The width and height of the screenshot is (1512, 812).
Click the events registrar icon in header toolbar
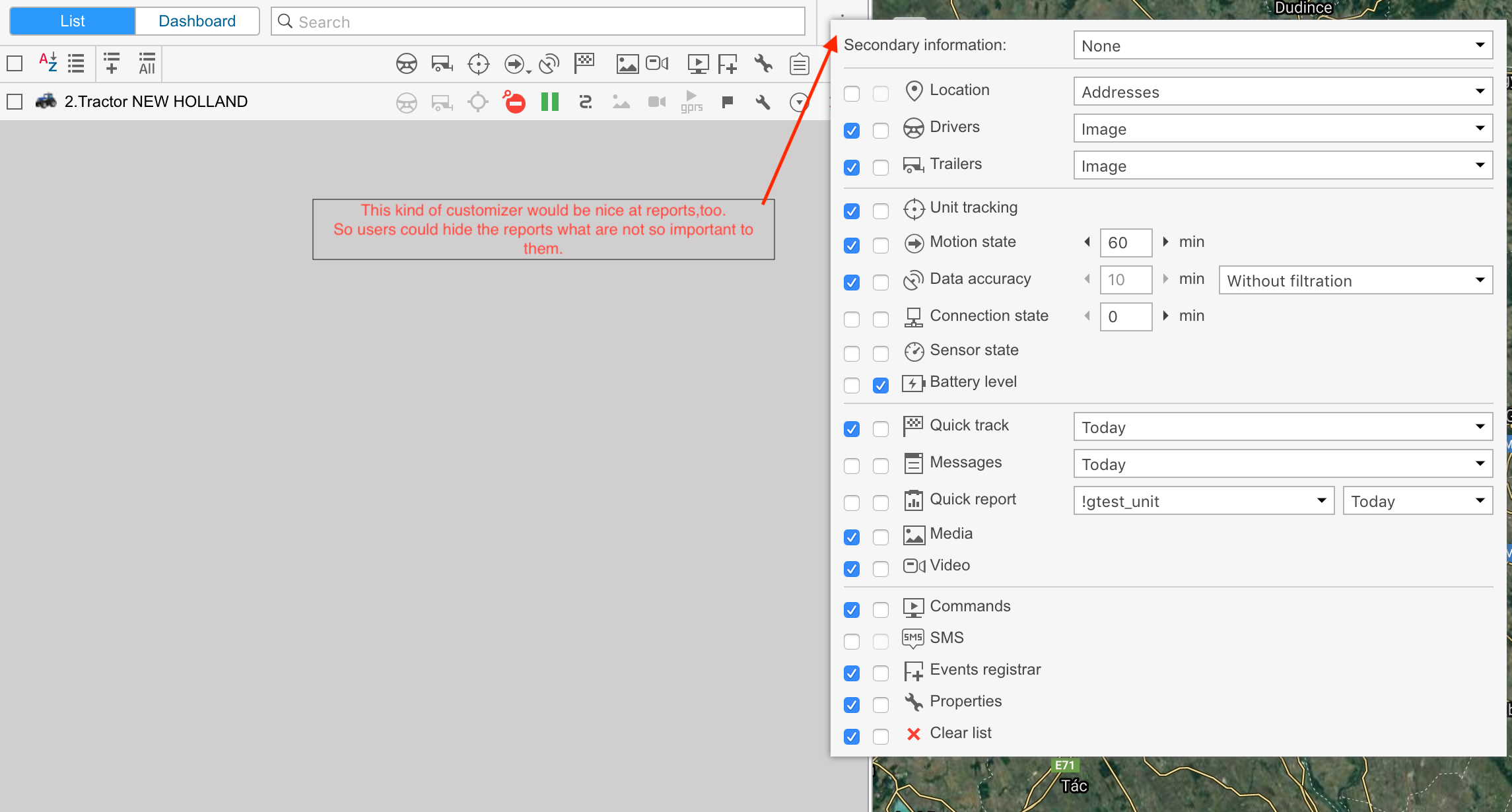coord(728,64)
